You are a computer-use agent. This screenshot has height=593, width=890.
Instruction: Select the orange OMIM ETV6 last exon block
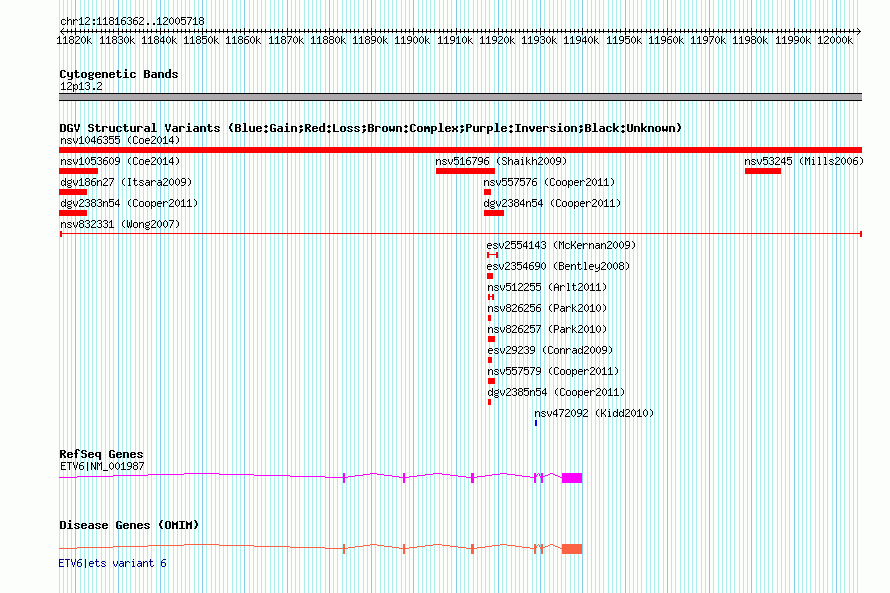click(572, 549)
